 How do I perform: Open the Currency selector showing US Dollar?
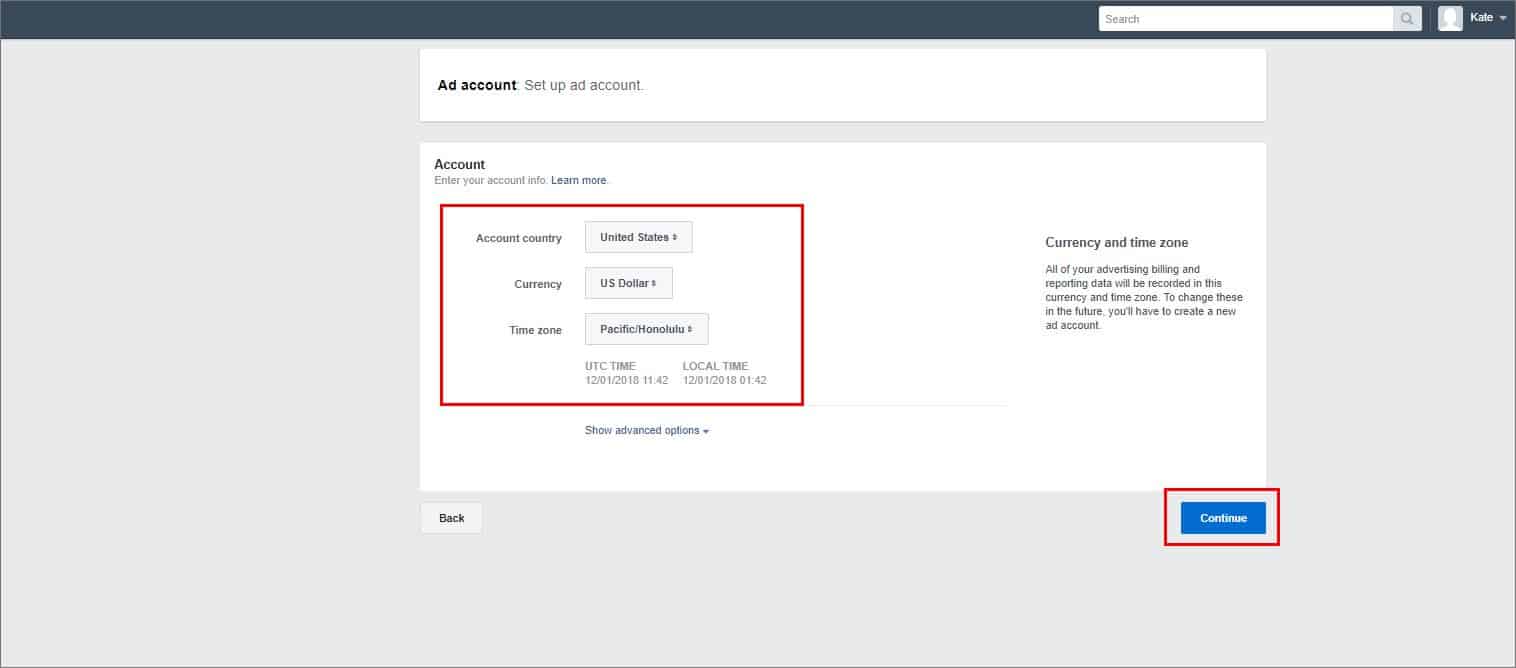click(628, 283)
